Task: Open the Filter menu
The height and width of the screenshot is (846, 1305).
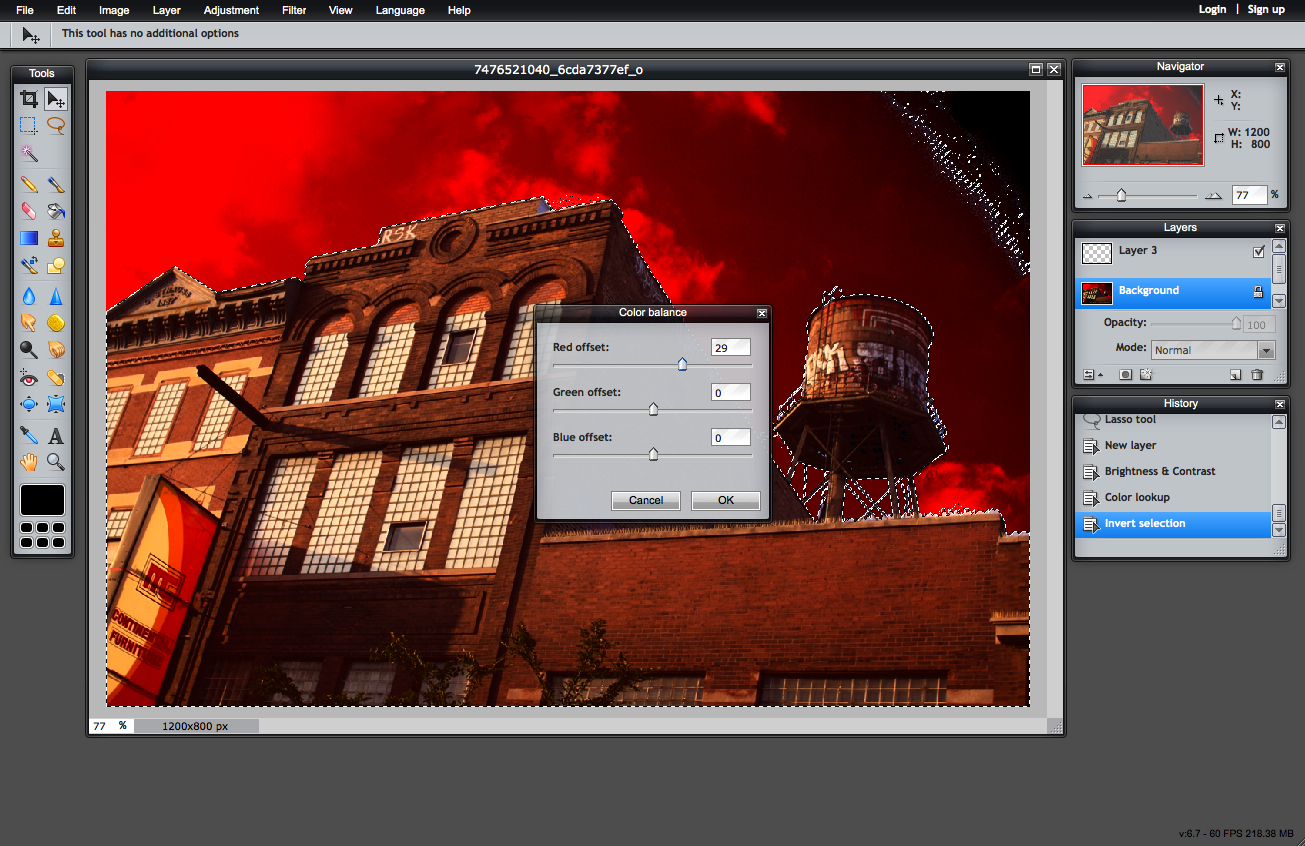Action: coord(294,10)
